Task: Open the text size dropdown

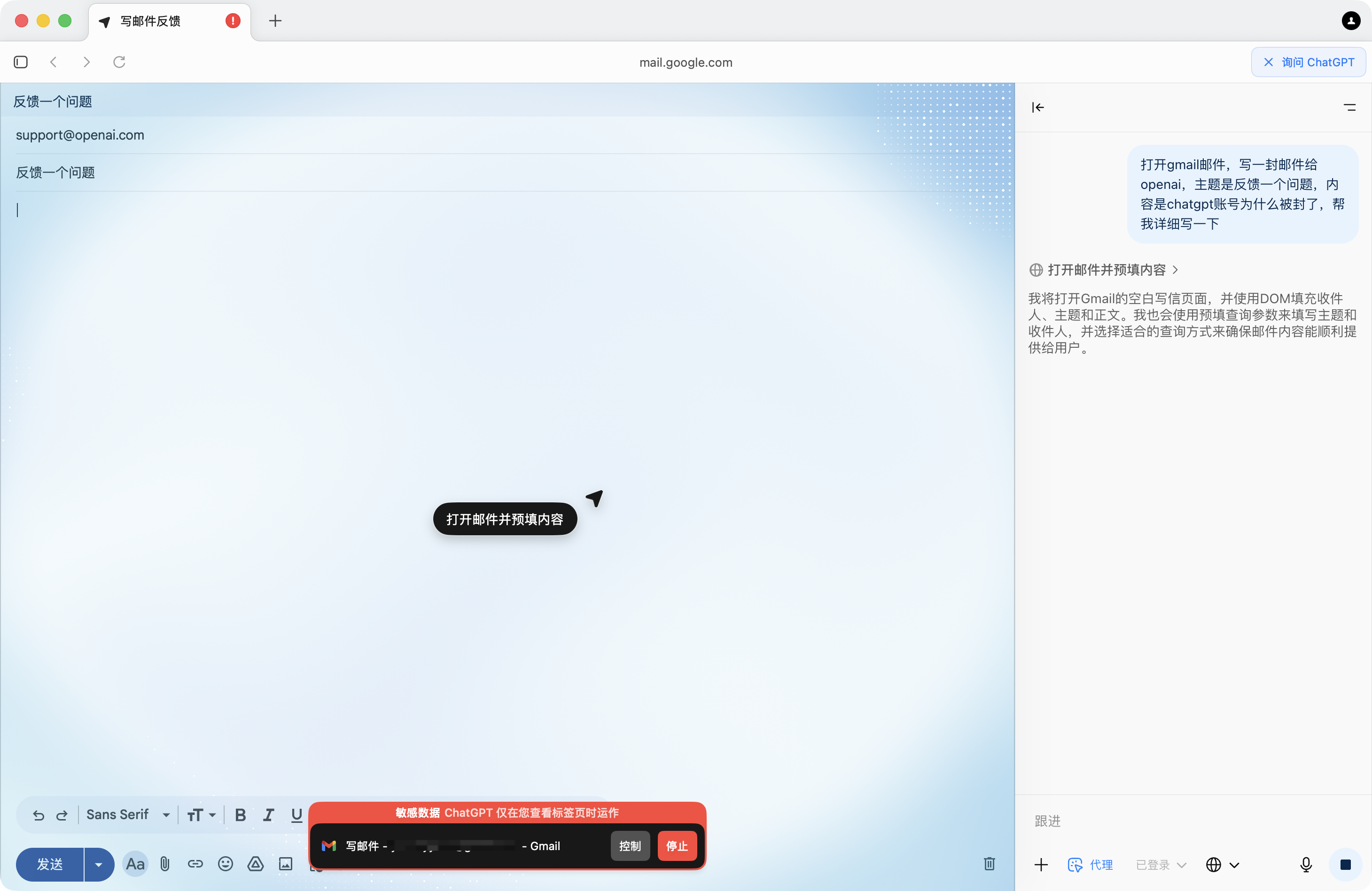Action: (201, 815)
